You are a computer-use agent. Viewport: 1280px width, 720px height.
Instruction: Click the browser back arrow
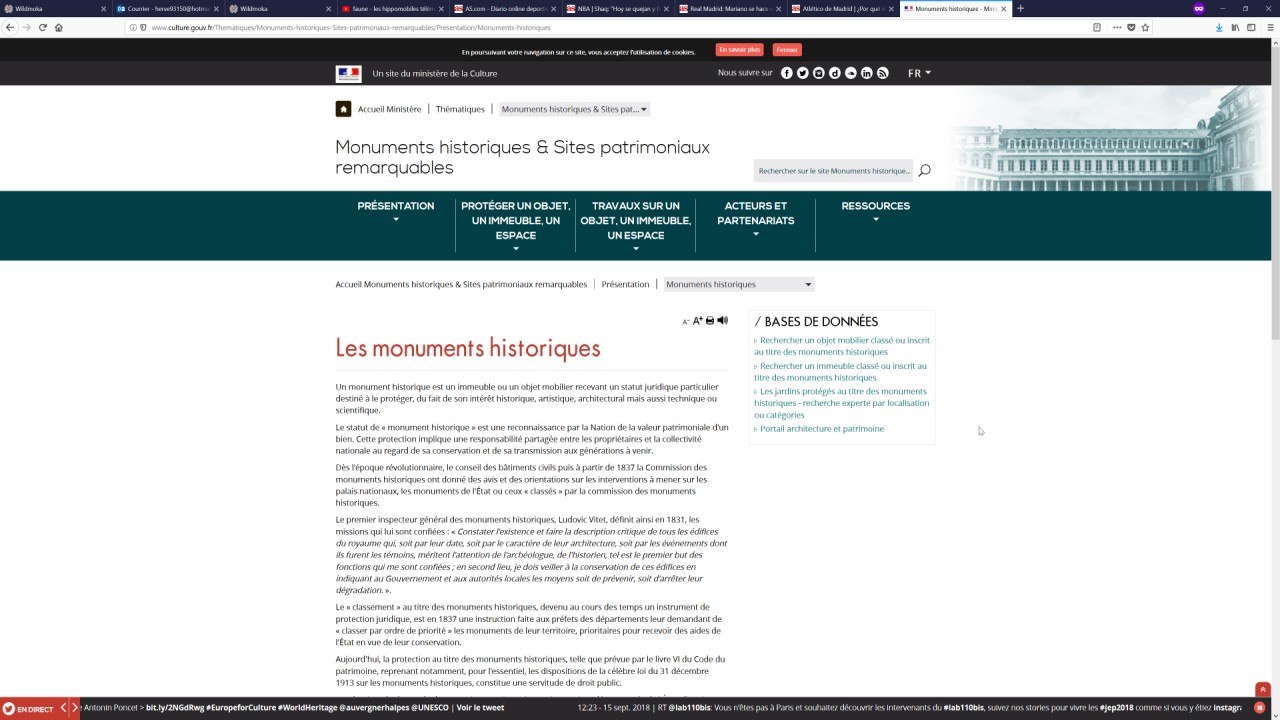pos(11,27)
